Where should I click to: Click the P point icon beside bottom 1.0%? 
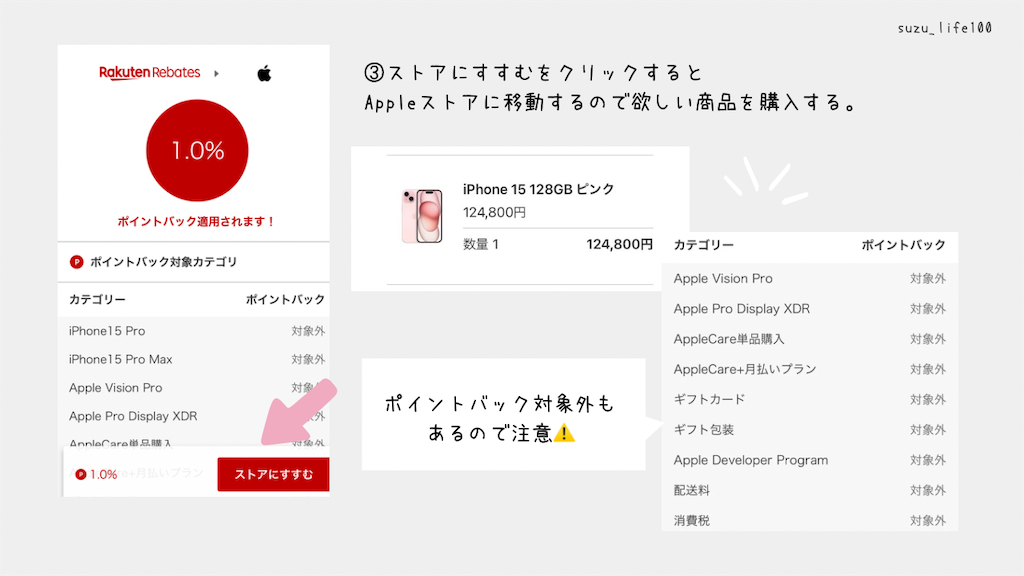point(81,475)
